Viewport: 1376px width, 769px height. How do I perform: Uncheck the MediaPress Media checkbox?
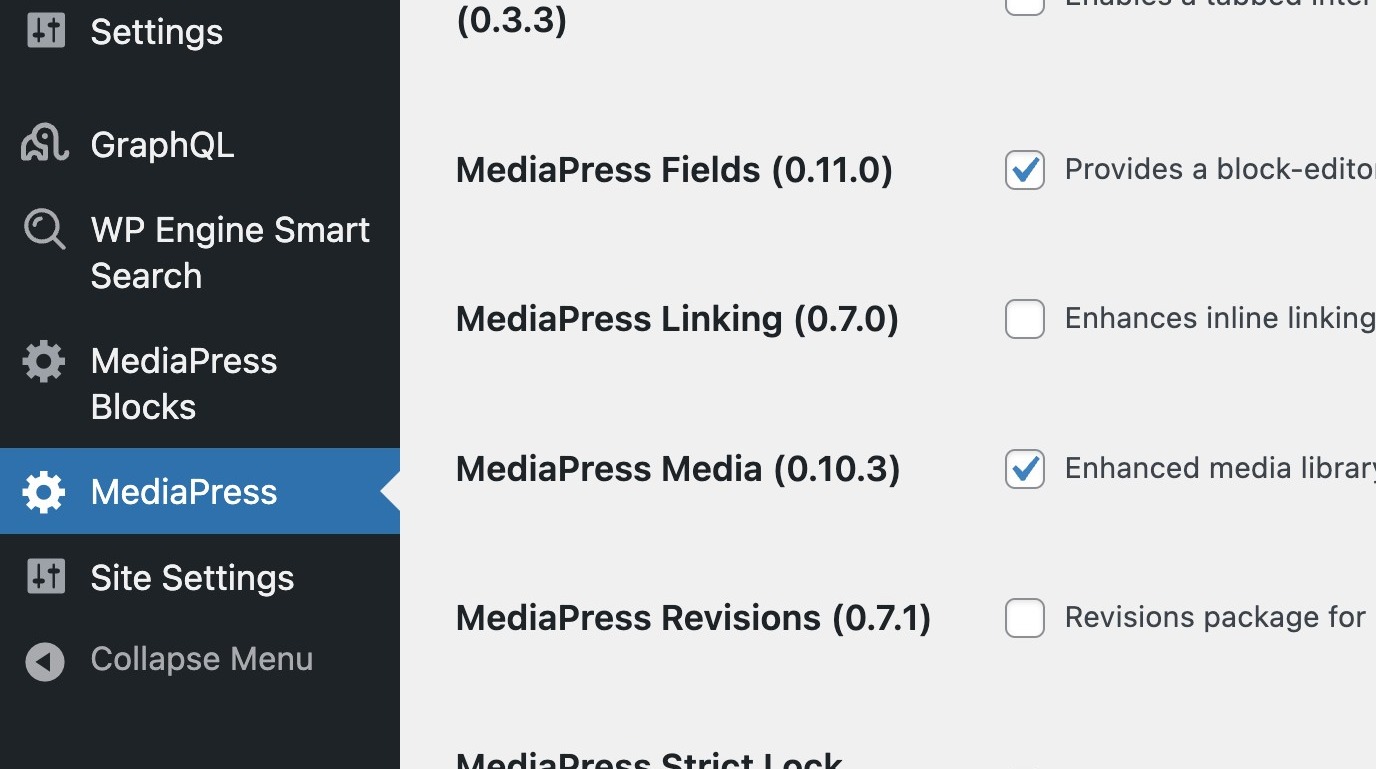point(1024,469)
